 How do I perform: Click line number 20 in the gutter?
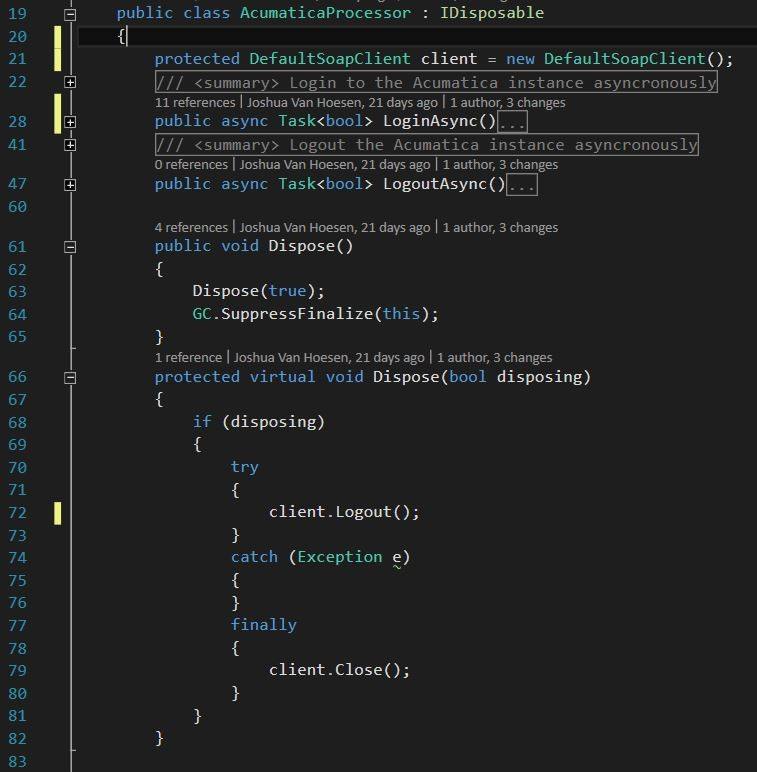coord(17,36)
